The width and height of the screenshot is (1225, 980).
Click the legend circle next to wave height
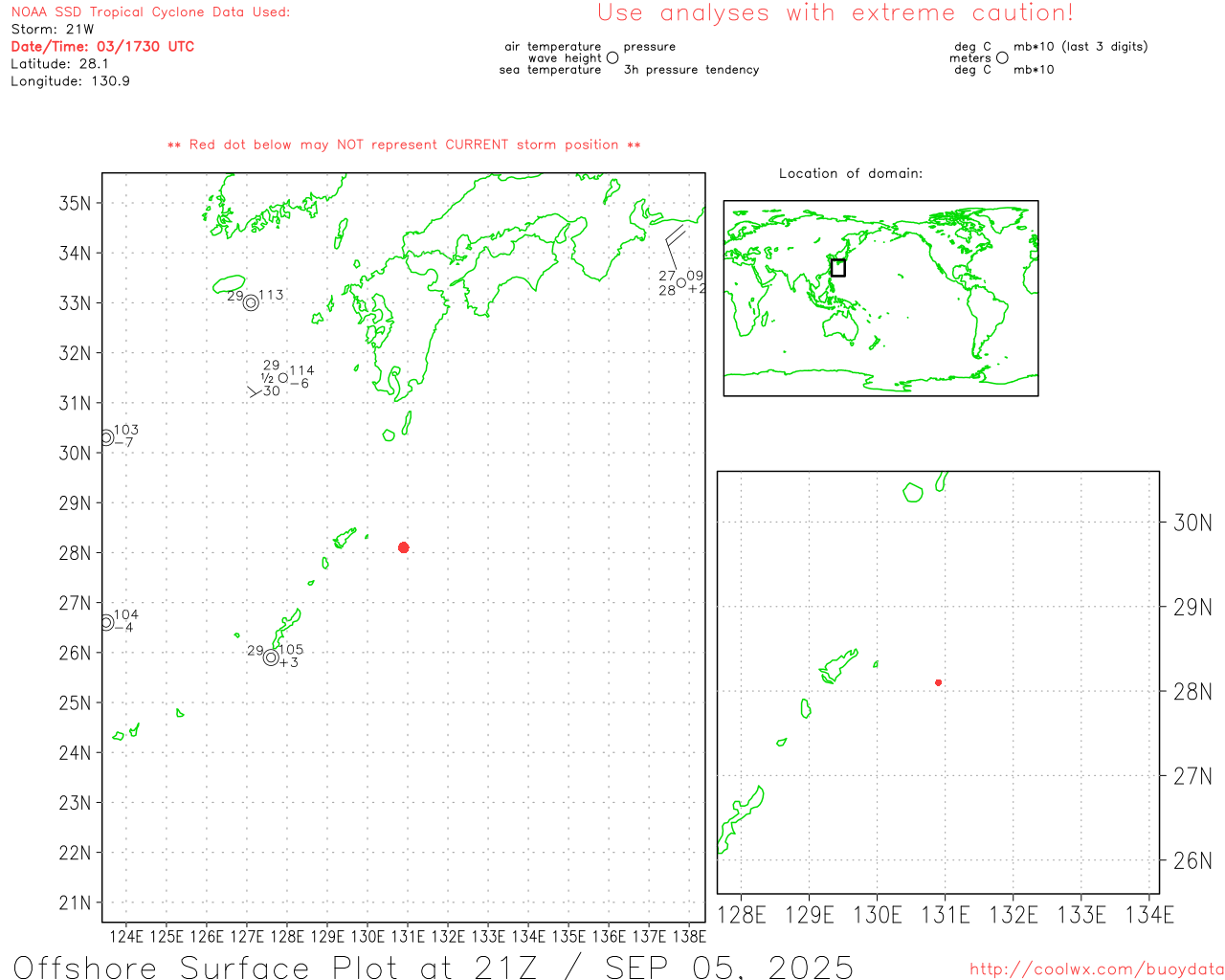[x=612, y=57]
